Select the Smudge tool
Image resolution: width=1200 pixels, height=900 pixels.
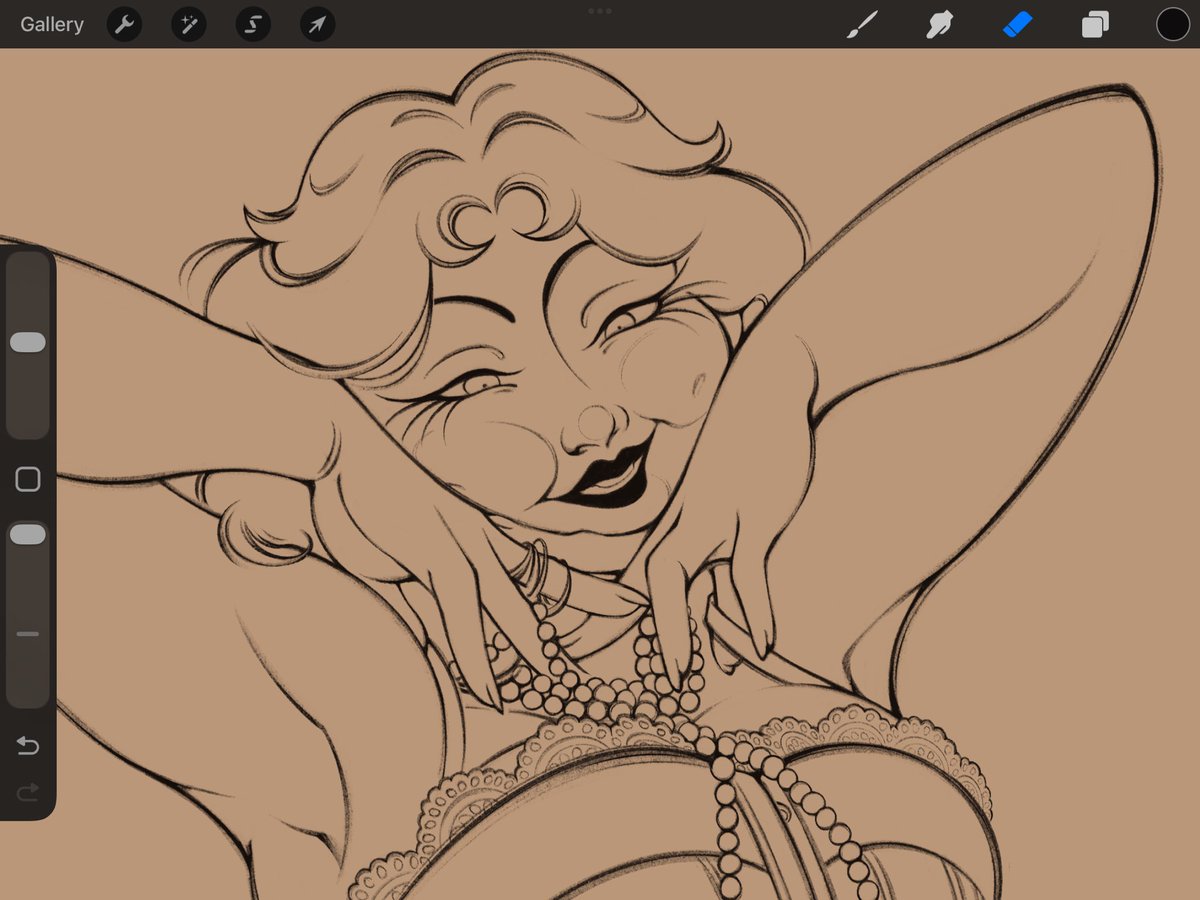coord(939,25)
